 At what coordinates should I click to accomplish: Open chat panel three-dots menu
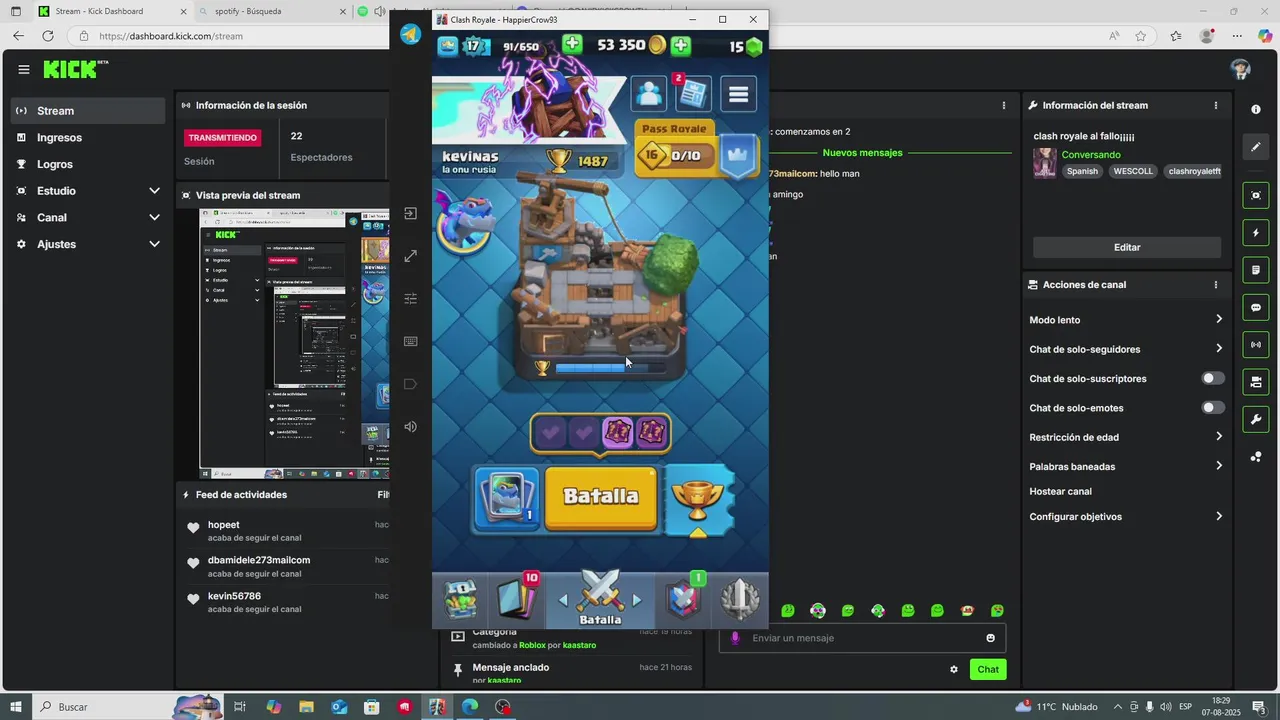pyautogui.click(x=1004, y=106)
